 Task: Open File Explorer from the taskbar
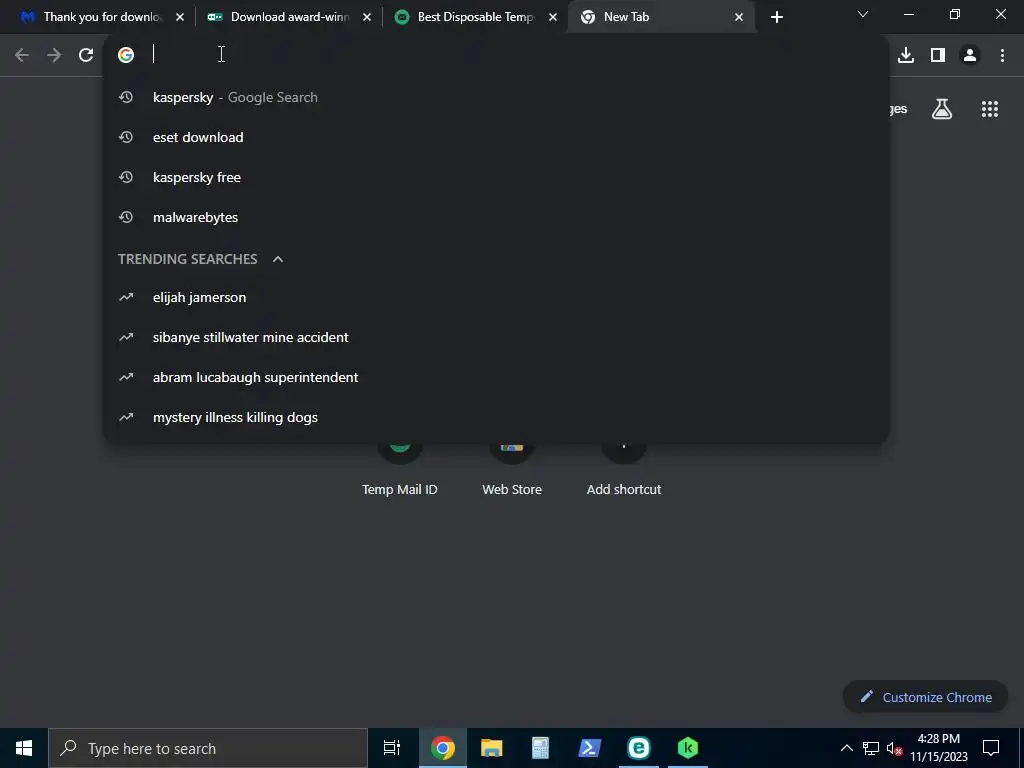[491, 748]
